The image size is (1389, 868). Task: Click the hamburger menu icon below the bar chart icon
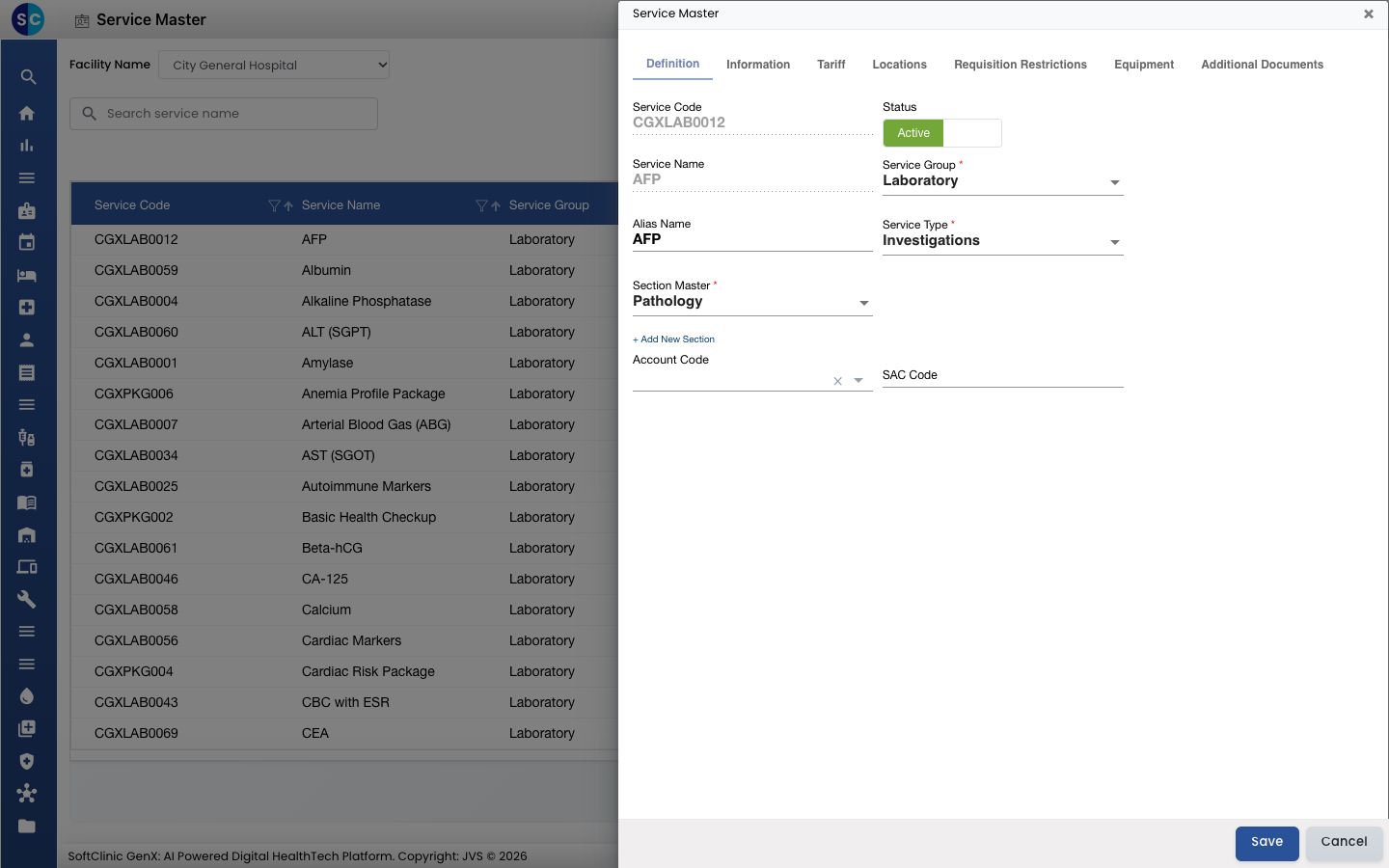[27, 178]
